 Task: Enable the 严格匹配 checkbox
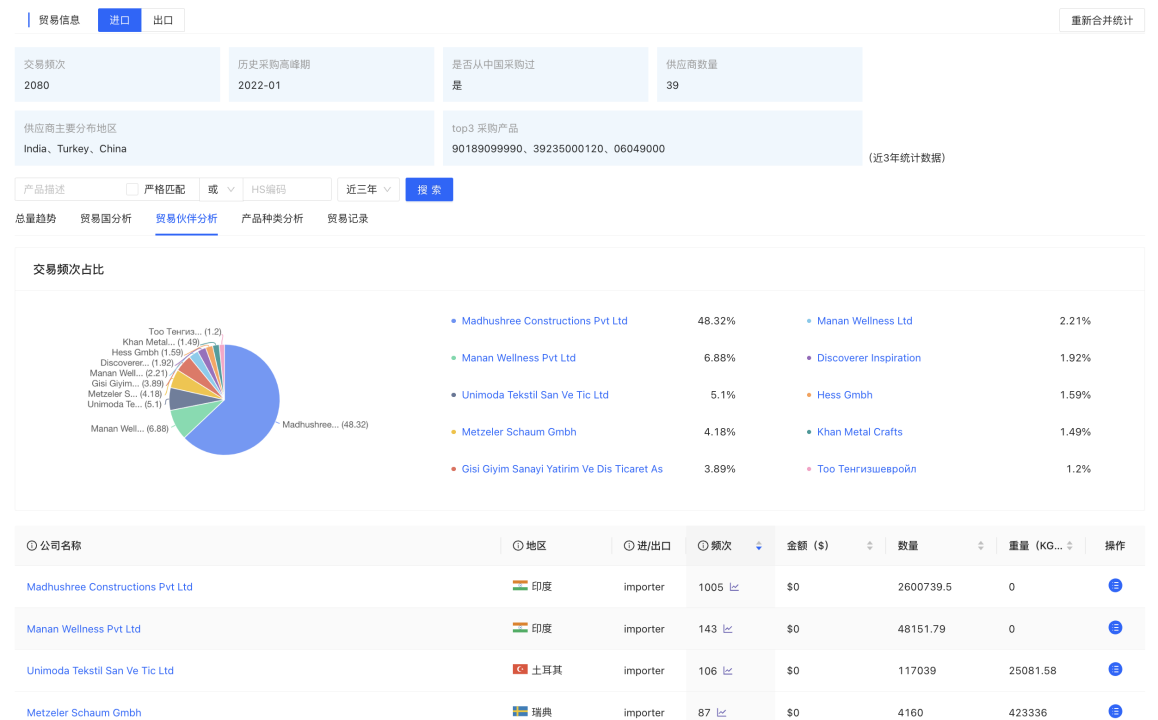pyautogui.click(x=132, y=189)
